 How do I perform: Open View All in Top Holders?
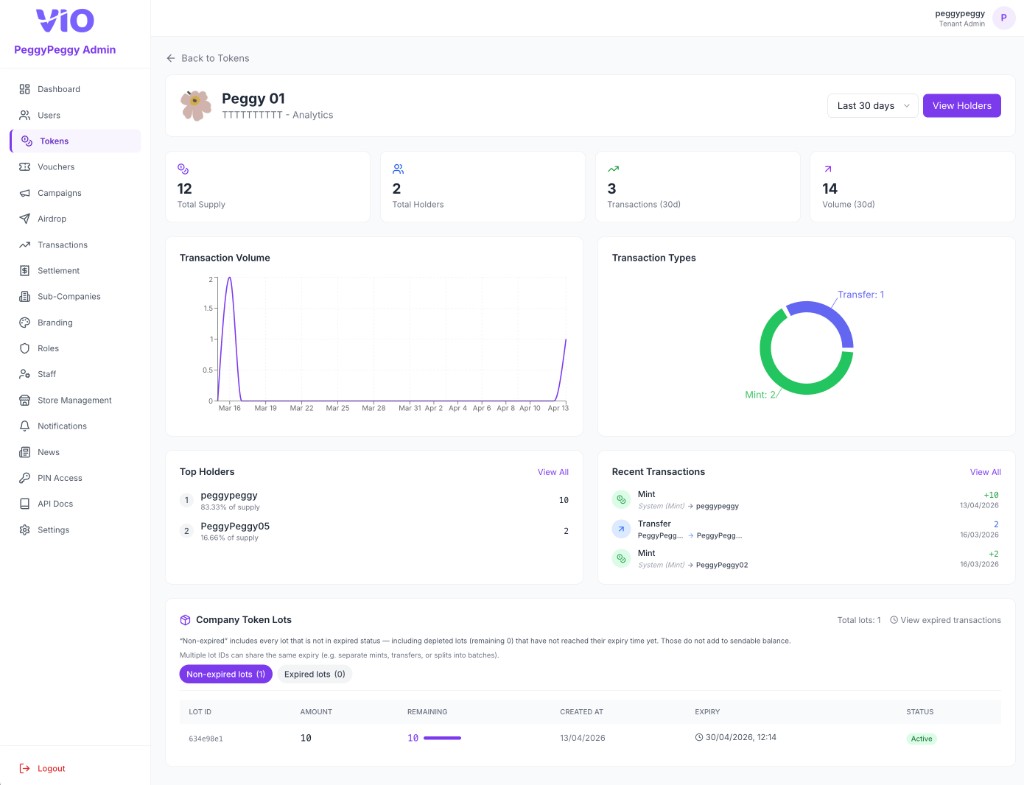552,472
